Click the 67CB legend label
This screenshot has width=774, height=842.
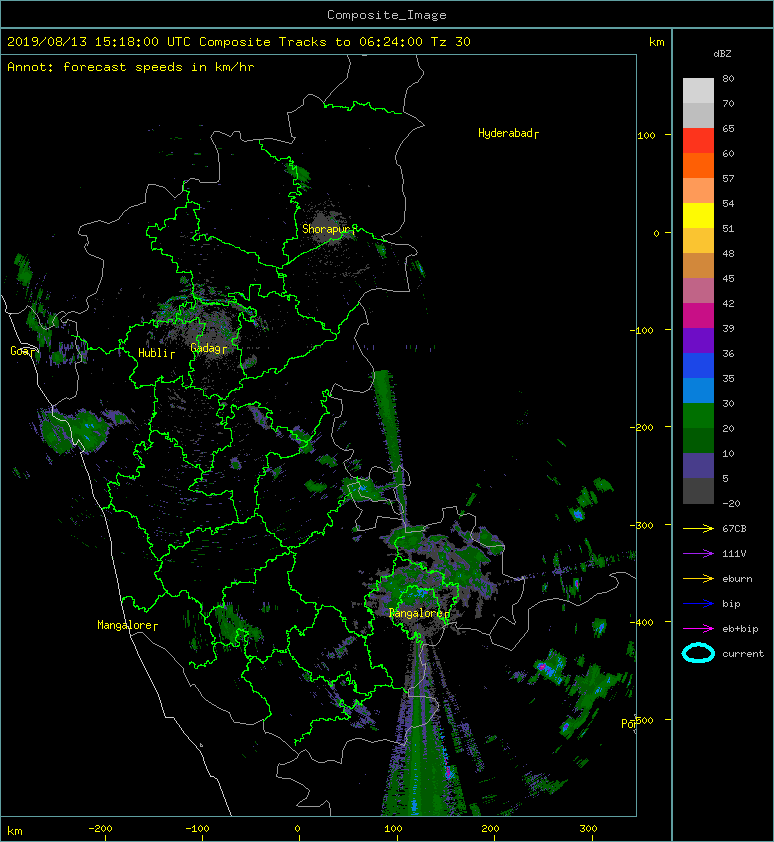(734, 528)
